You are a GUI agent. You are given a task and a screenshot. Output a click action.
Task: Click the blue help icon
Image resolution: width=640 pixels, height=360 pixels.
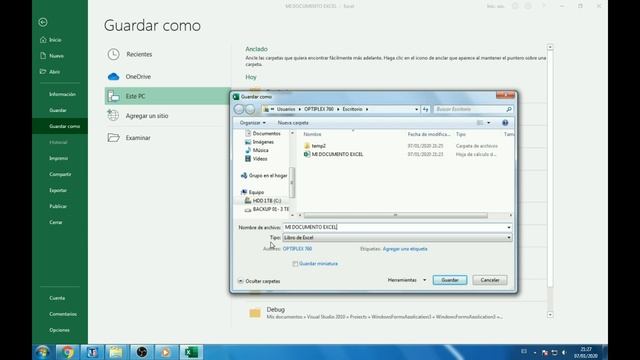point(505,123)
